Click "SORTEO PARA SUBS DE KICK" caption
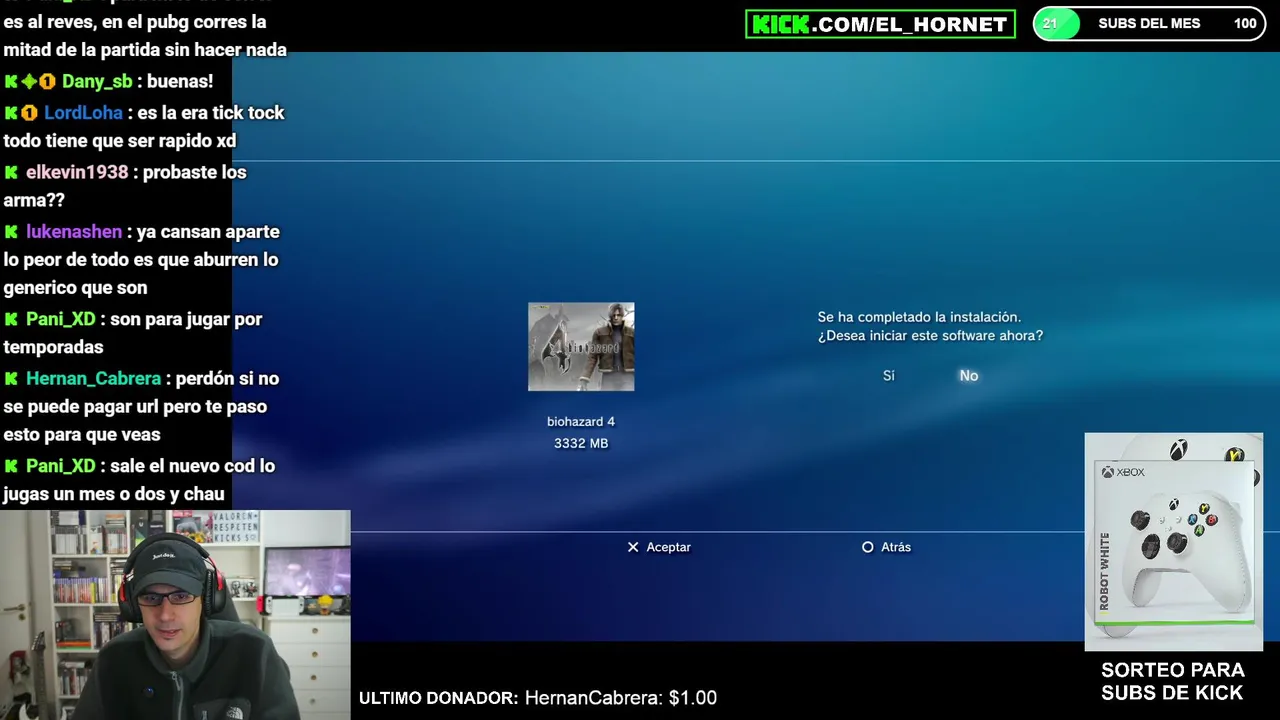The width and height of the screenshot is (1280, 720). [x=1172, y=681]
